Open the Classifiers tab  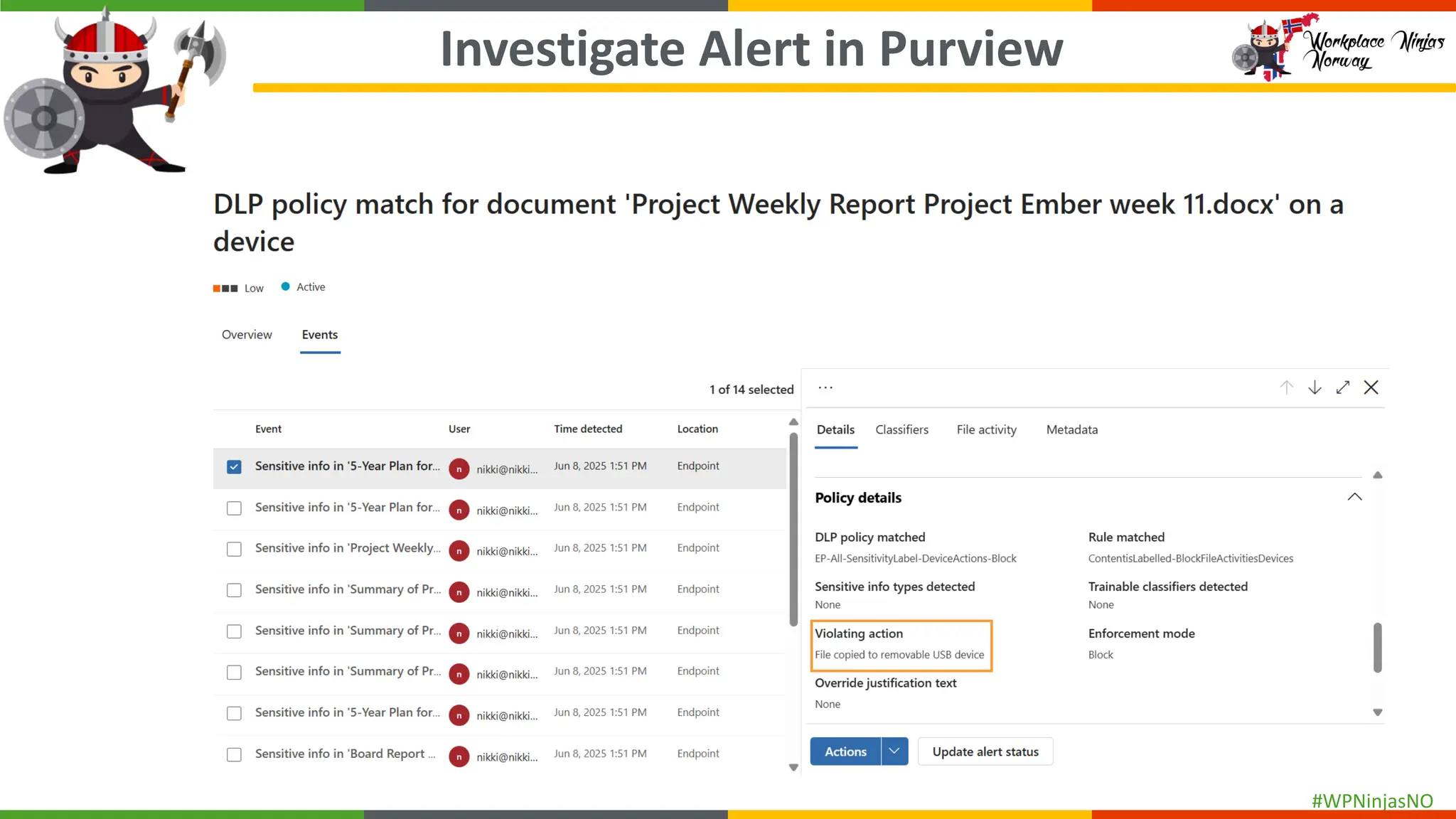tap(901, 429)
